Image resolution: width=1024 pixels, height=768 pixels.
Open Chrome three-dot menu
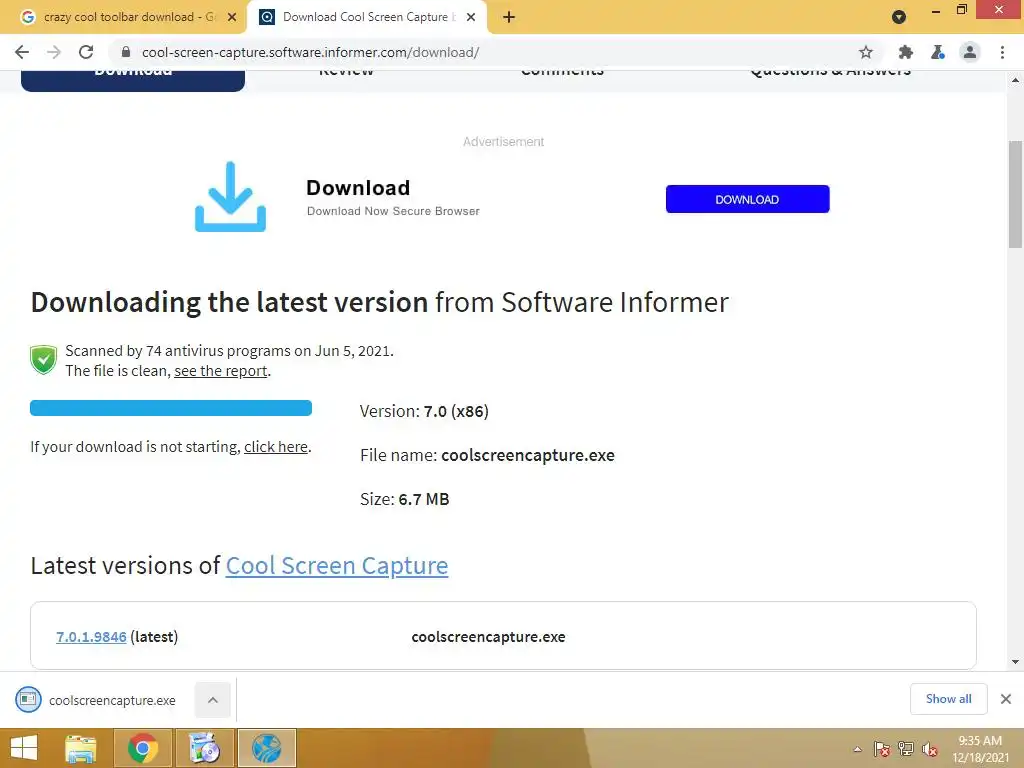(1002, 52)
